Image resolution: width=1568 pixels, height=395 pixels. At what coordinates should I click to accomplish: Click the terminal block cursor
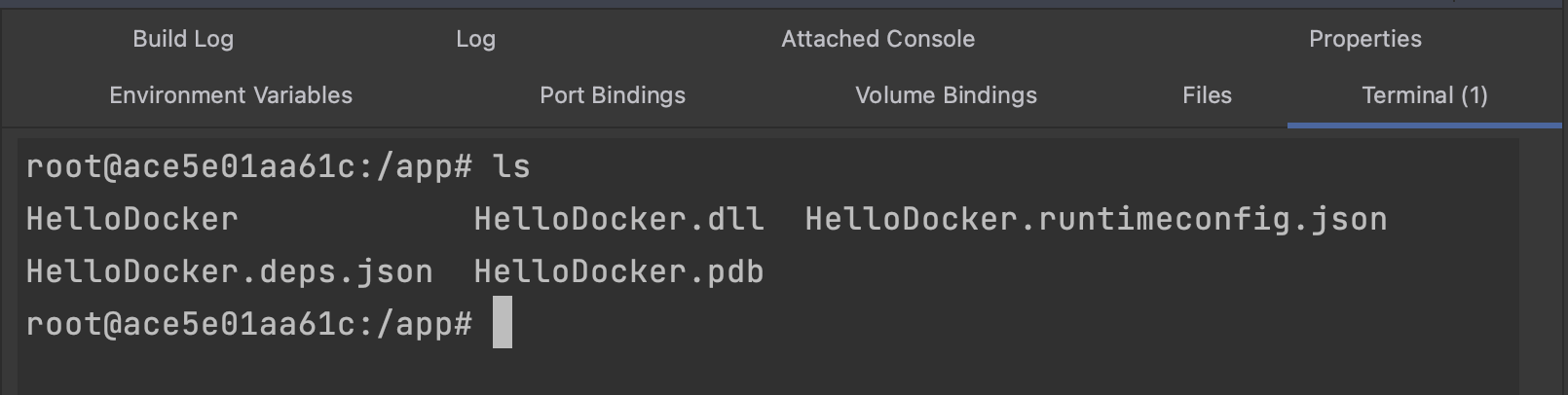click(503, 323)
